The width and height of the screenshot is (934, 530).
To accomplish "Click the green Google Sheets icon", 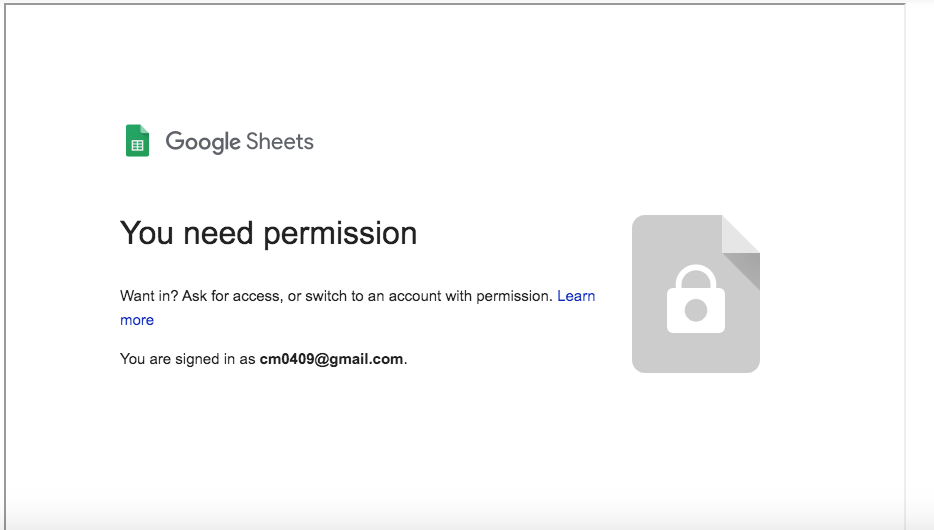I will (137, 141).
